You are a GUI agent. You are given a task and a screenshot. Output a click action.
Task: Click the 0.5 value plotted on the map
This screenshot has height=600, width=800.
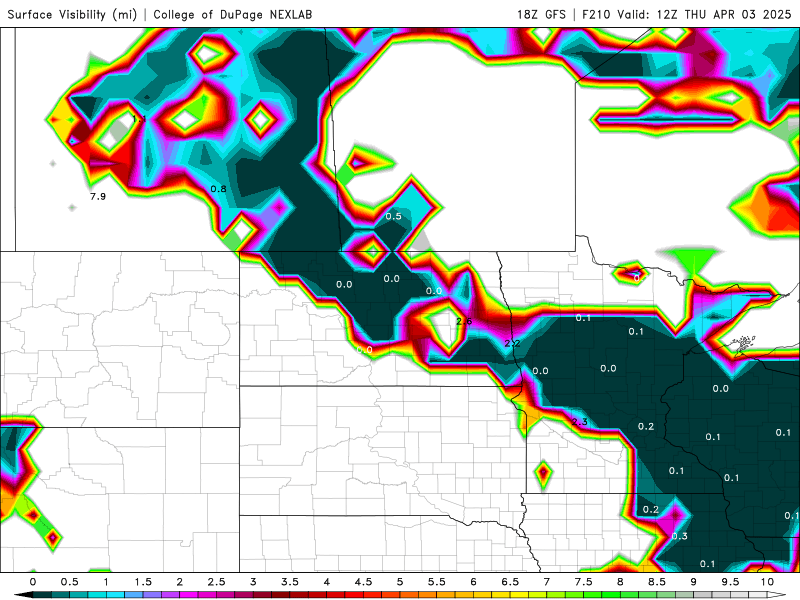pos(393,216)
